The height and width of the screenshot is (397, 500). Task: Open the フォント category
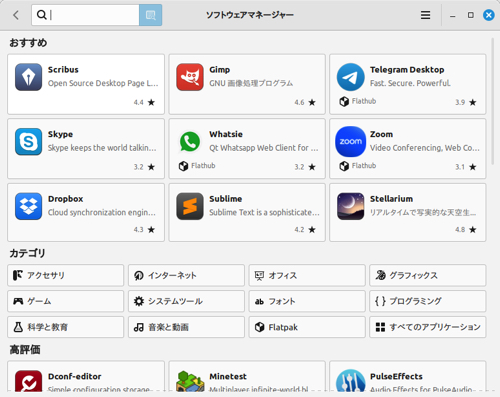307,301
